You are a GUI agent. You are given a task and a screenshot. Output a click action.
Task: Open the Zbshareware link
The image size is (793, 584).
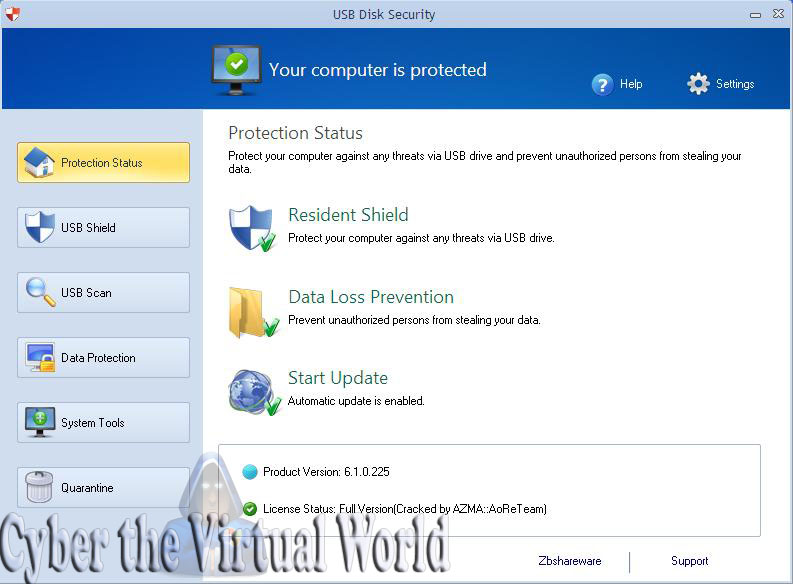point(569,561)
